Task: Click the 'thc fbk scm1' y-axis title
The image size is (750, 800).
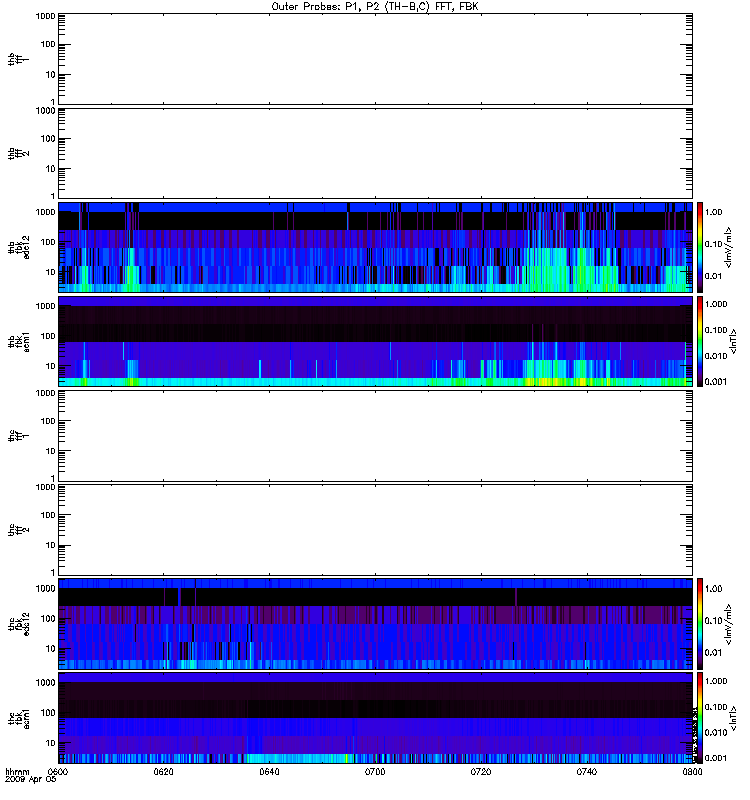Action: [x=19, y=718]
